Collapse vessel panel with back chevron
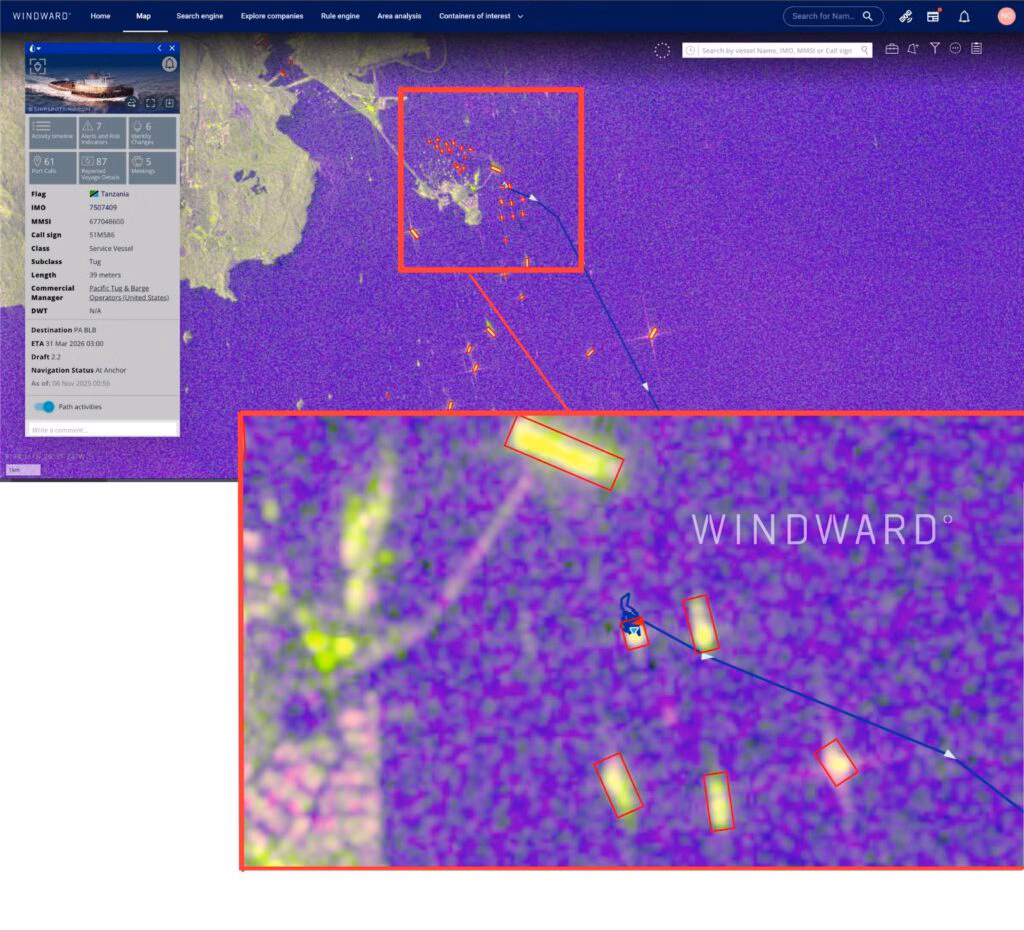This screenshot has height=930, width=1024. 159,48
